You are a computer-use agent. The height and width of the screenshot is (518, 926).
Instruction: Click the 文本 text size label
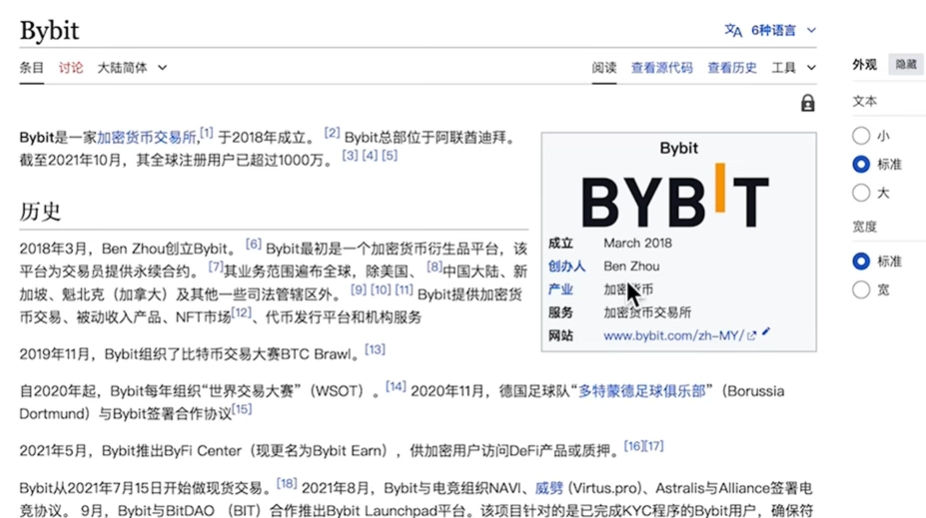(865, 101)
